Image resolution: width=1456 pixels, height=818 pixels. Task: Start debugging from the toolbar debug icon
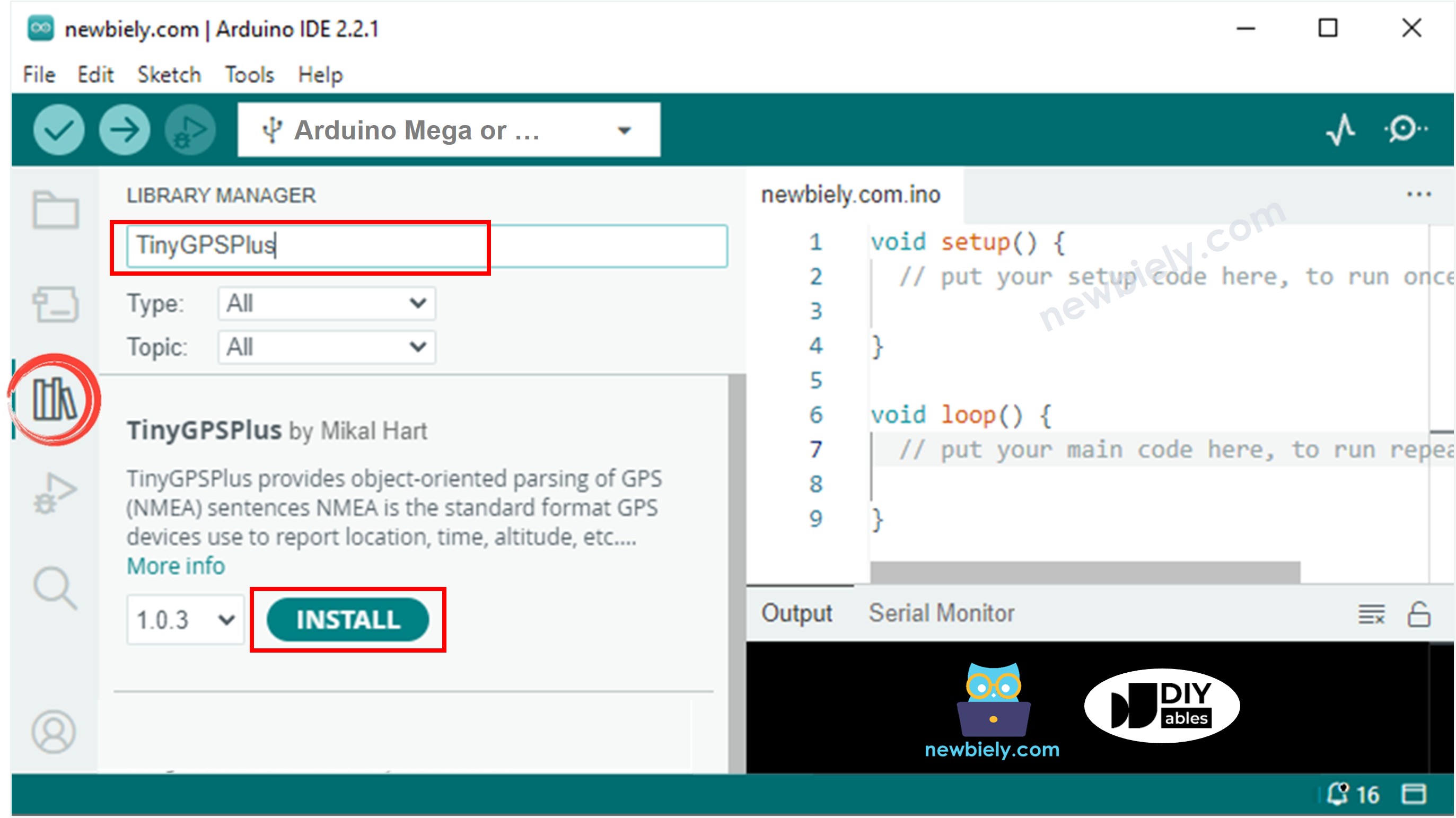pos(189,130)
